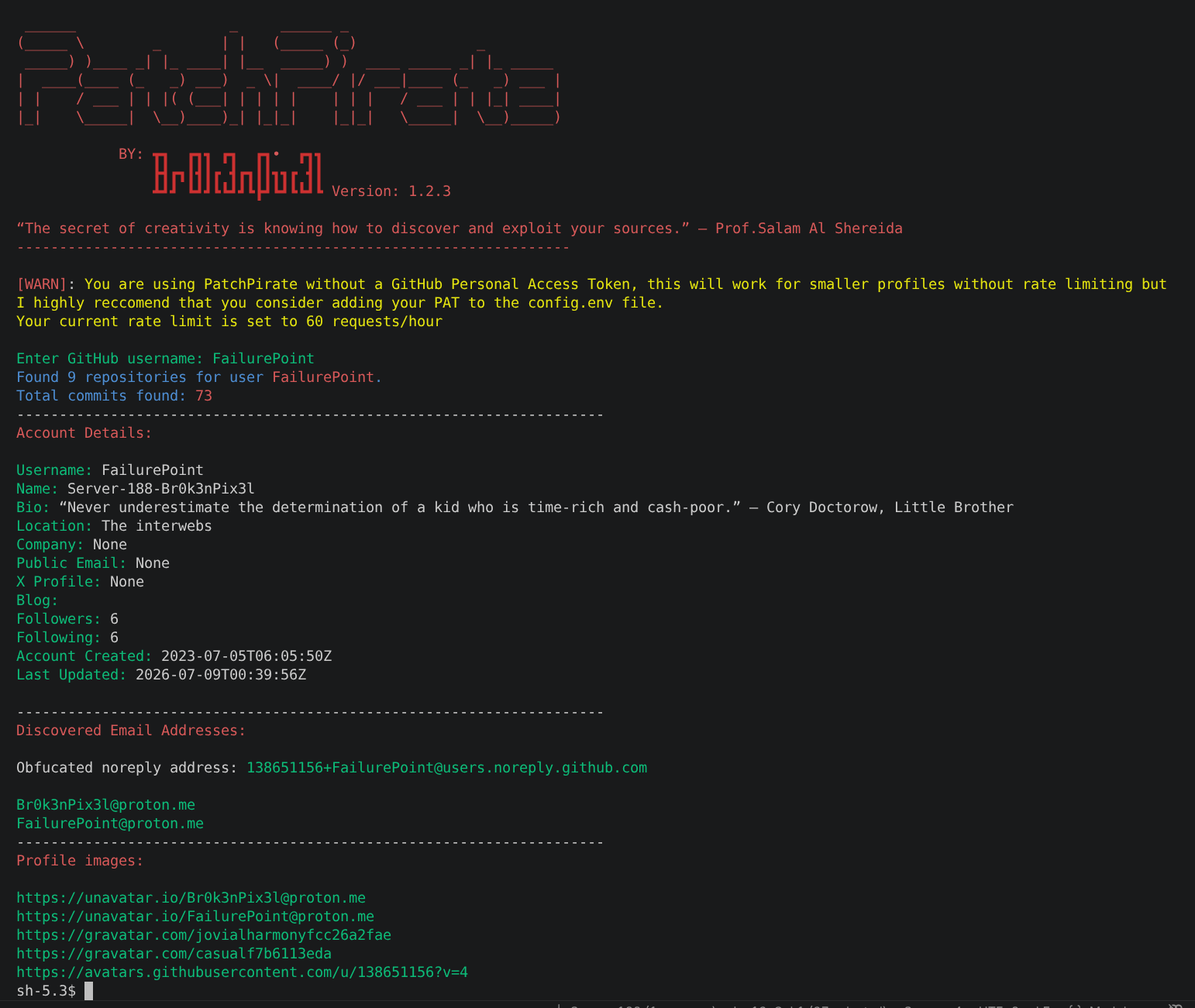Open the avatars.githubusercontent.com image URL
Screen dimensions: 1195x1008
[242, 972]
